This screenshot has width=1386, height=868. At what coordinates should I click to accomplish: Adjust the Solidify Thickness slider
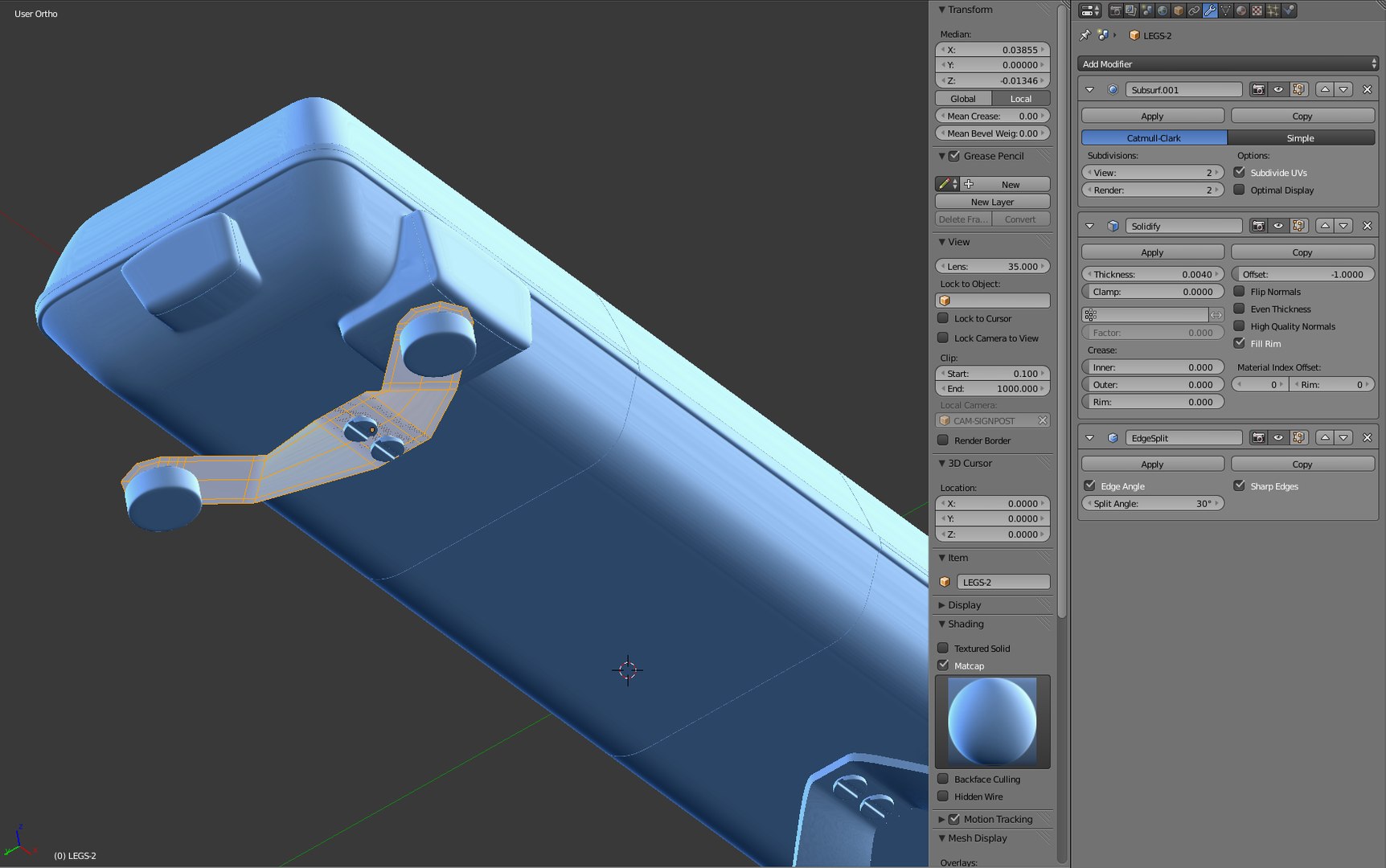[x=1152, y=274]
